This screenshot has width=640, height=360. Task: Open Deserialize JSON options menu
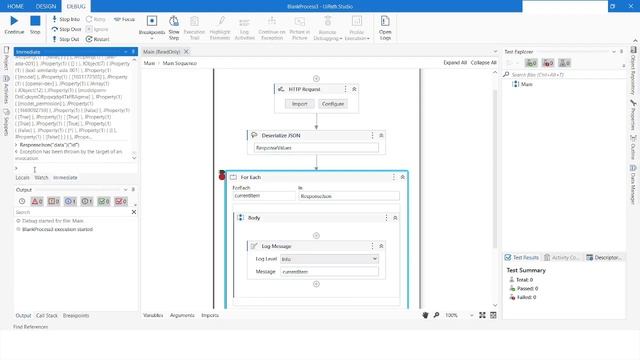coord(372,135)
